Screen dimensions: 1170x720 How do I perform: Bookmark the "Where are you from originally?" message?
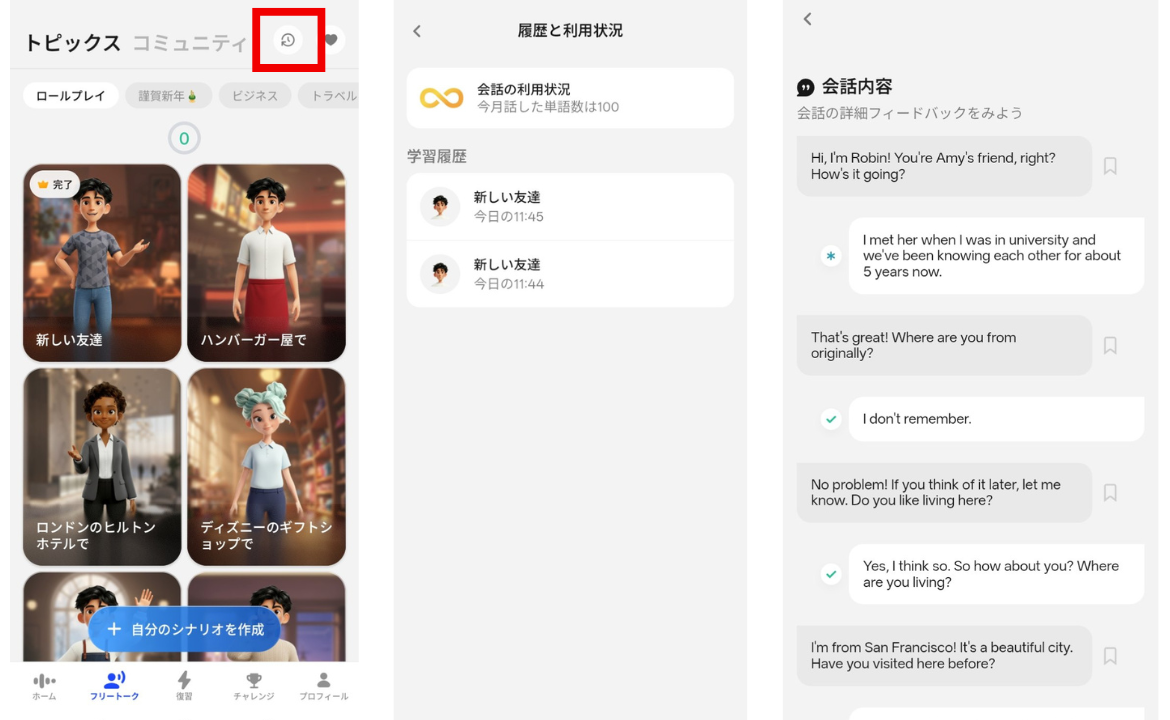[x=1110, y=345]
